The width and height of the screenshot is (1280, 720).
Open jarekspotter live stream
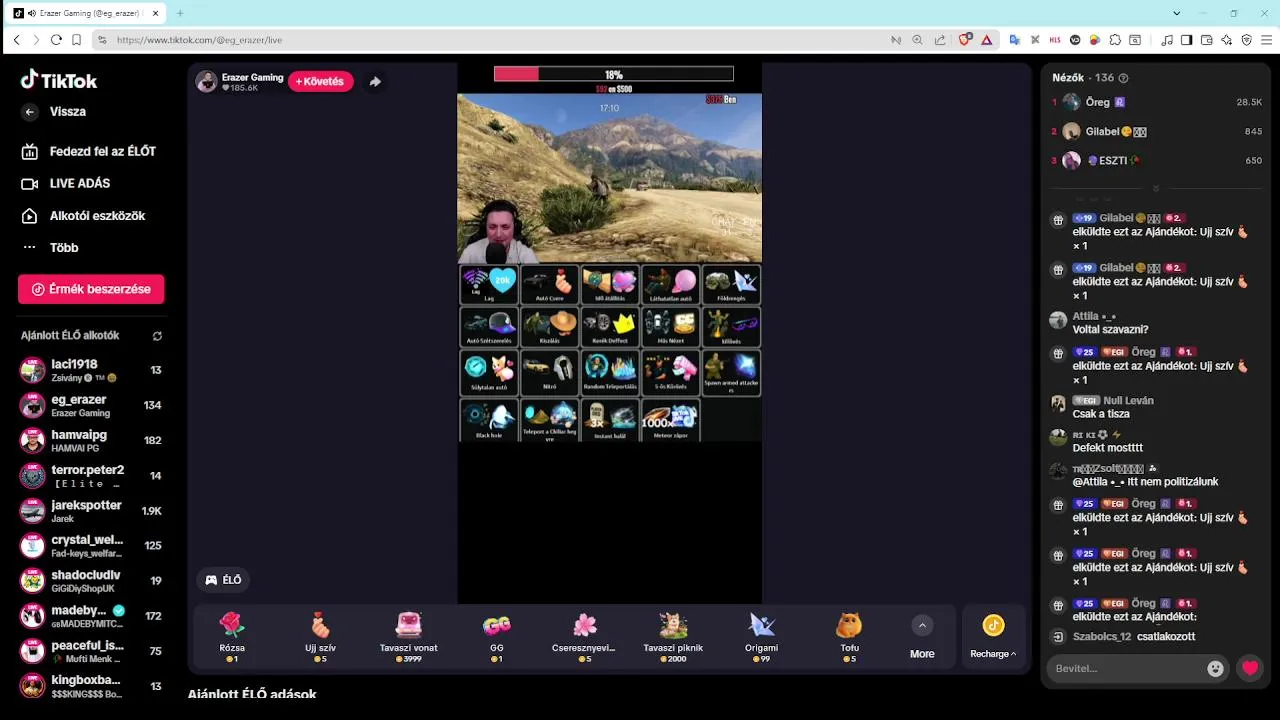coord(91,510)
